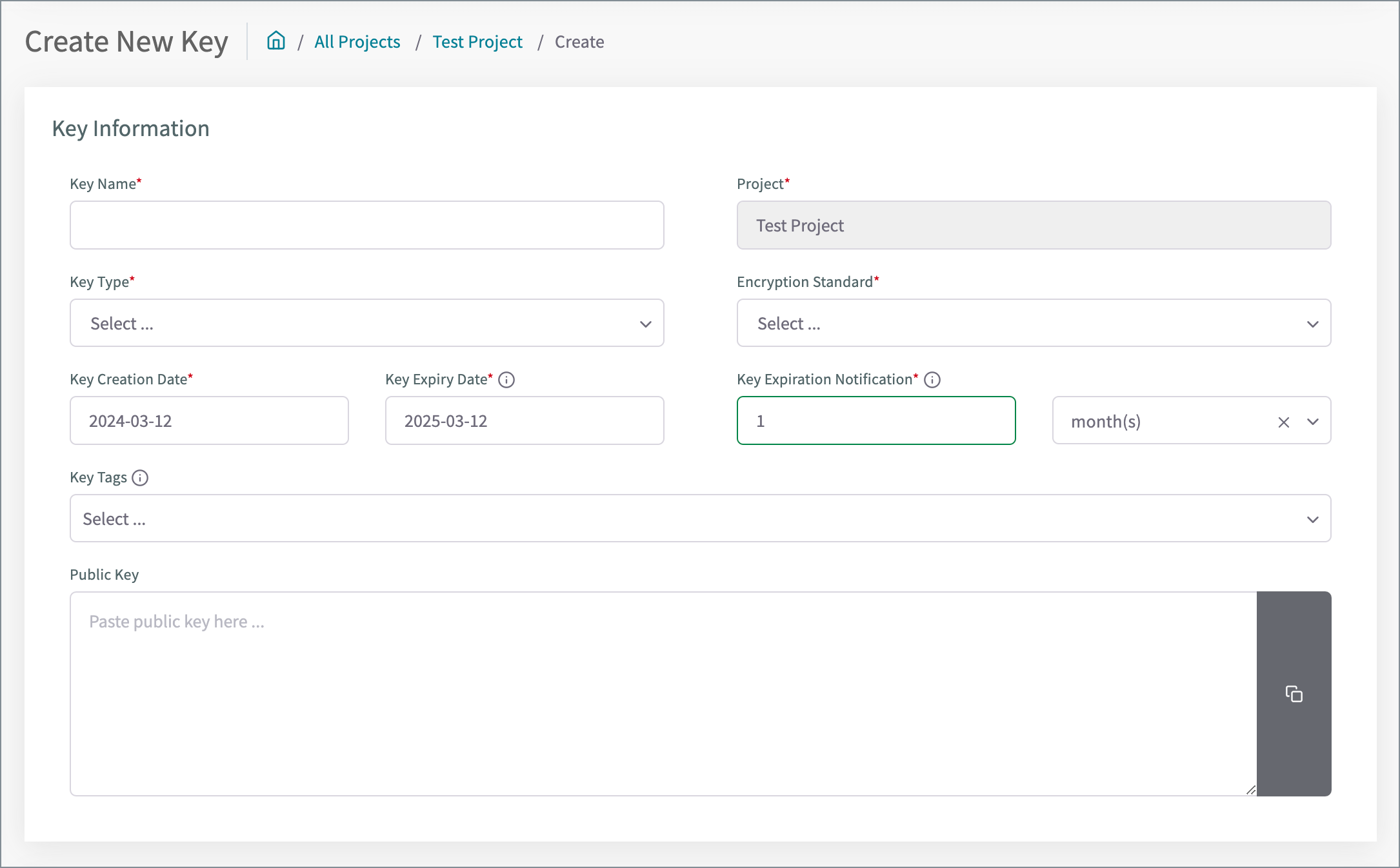This screenshot has height=868, width=1400.
Task: Expand the Key Tags select box
Action: coord(700,518)
